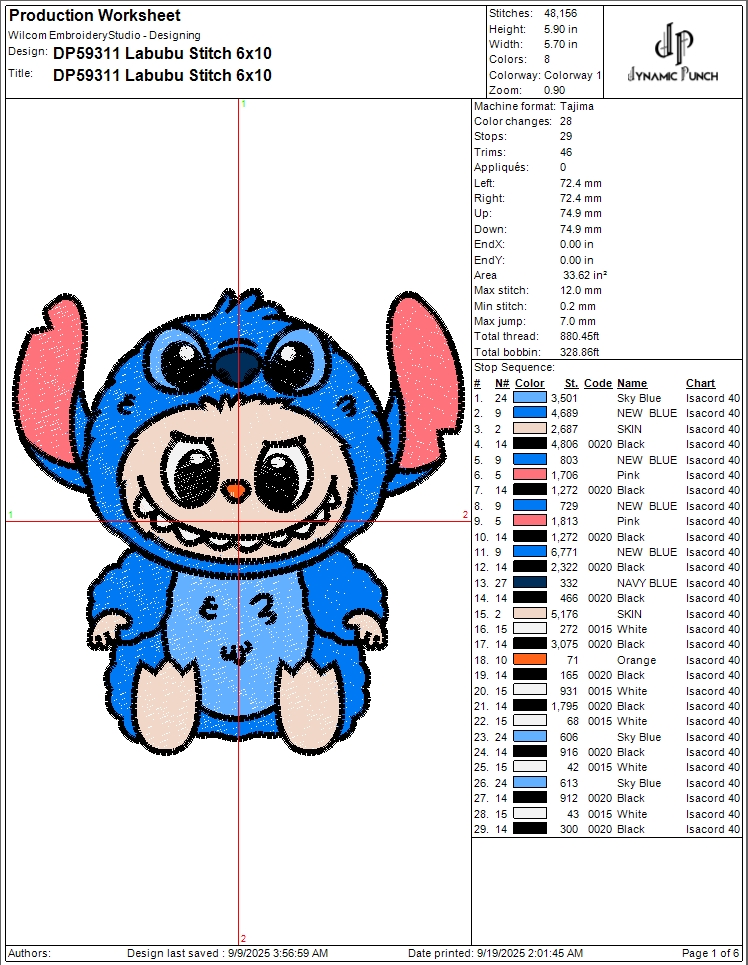The width and height of the screenshot is (748, 965).
Task: Click the Color changes value 28
Action: (566, 121)
